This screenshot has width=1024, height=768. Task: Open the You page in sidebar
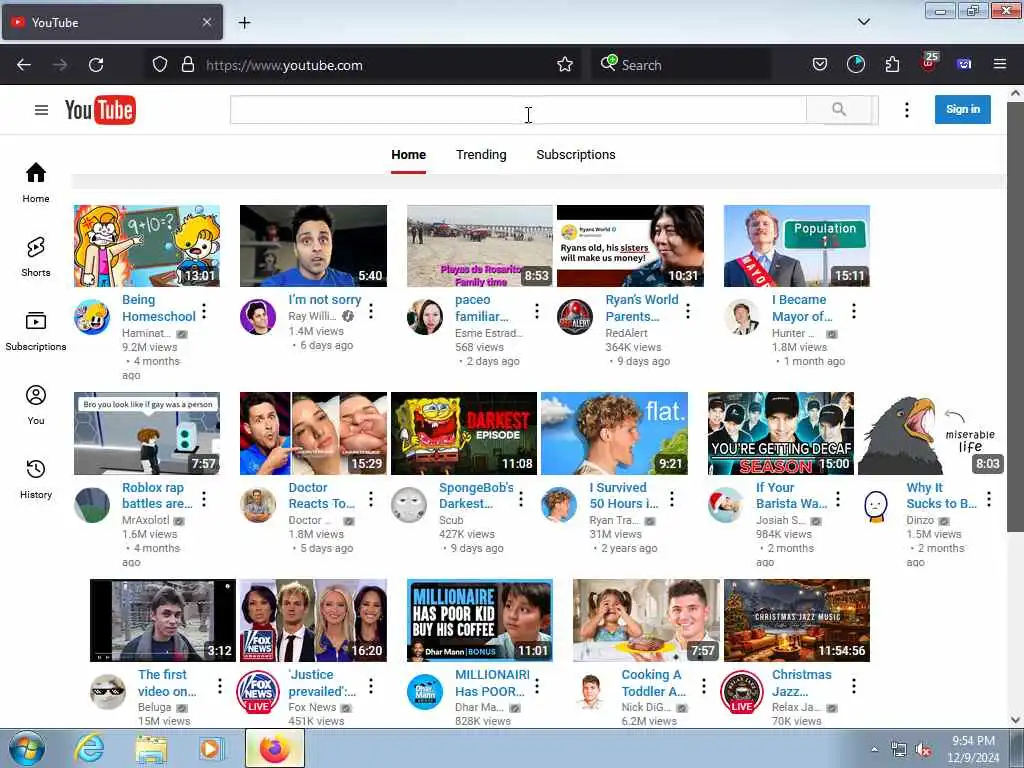[36, 405]
